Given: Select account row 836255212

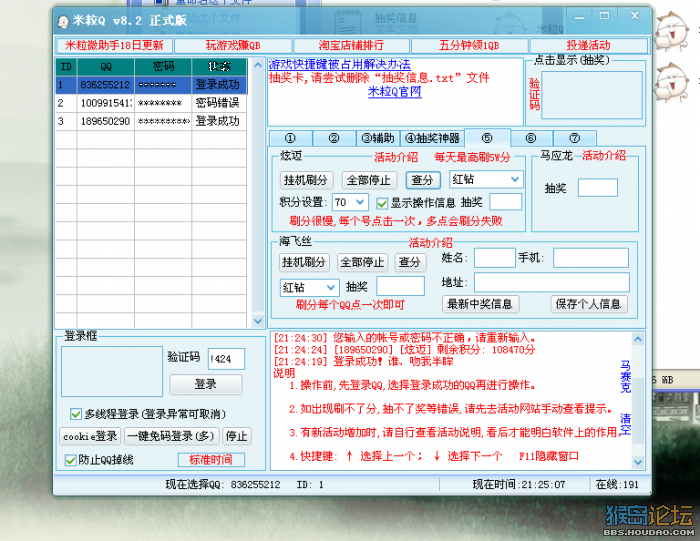Looking at the screenshot, I should [x=151, y=85].
